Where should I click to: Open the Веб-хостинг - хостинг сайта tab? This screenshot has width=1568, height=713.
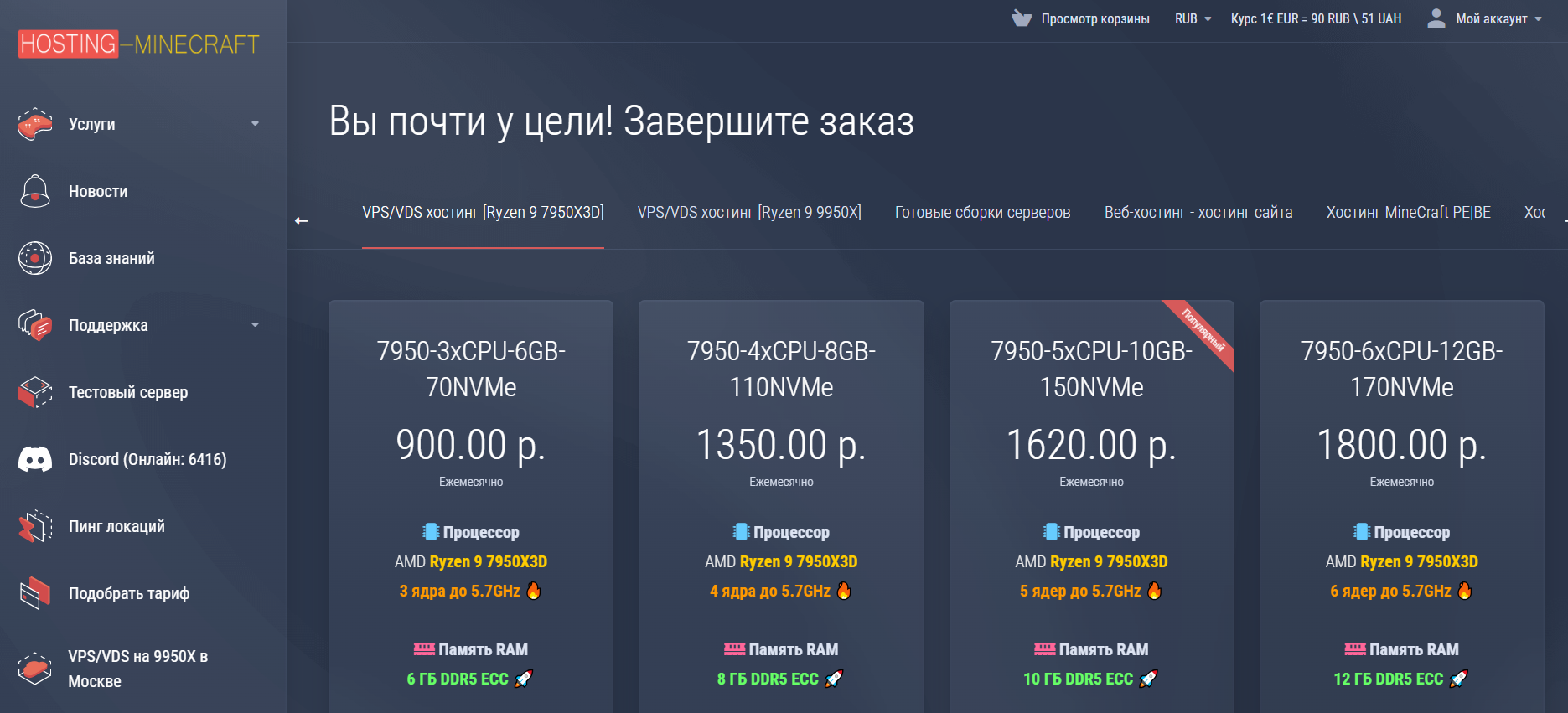[x=1198, y=213]
